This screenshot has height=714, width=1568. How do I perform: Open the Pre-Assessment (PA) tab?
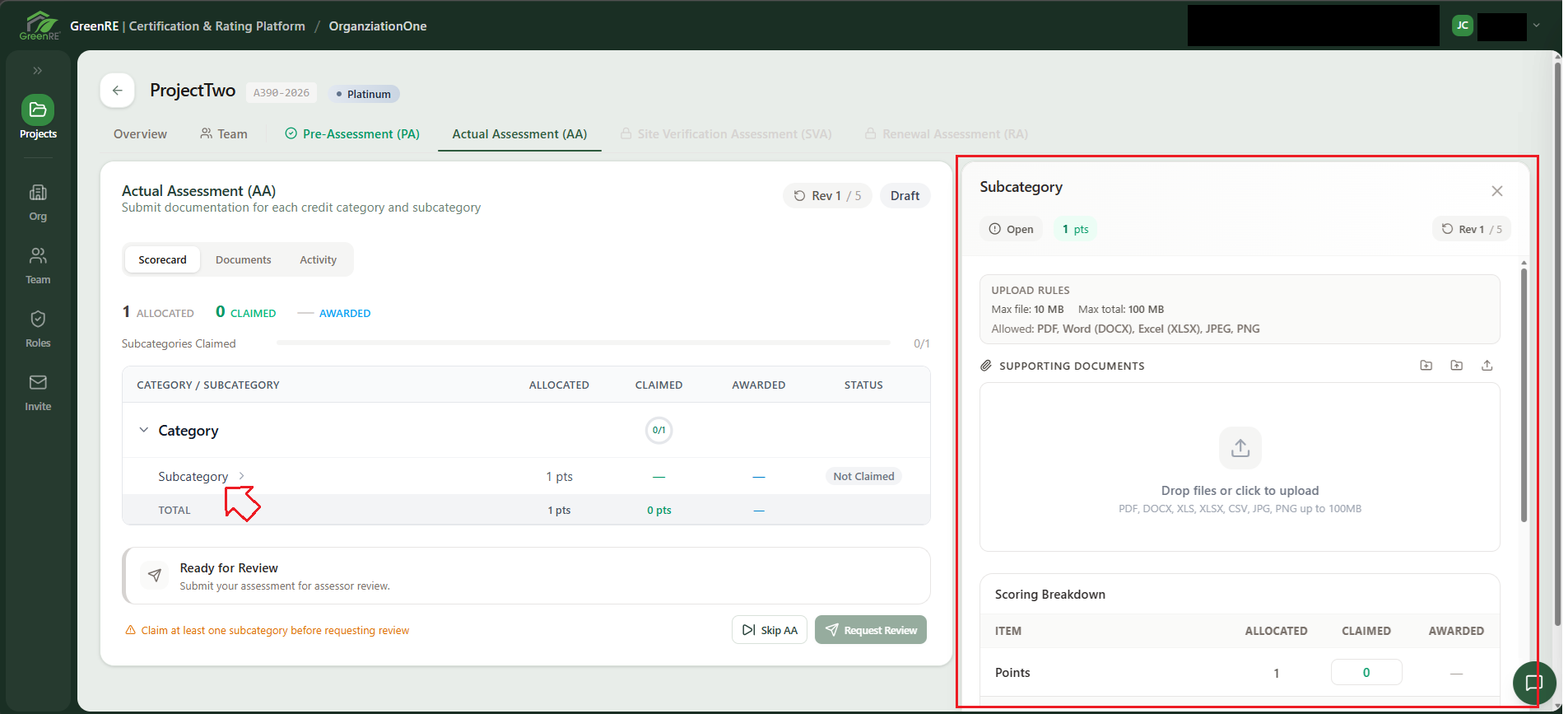[x=352, y=133]
